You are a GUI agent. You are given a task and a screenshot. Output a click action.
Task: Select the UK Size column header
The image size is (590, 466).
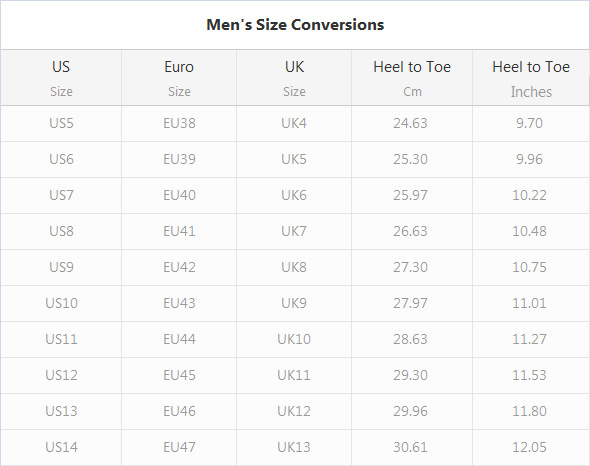(x=294, y=78)
